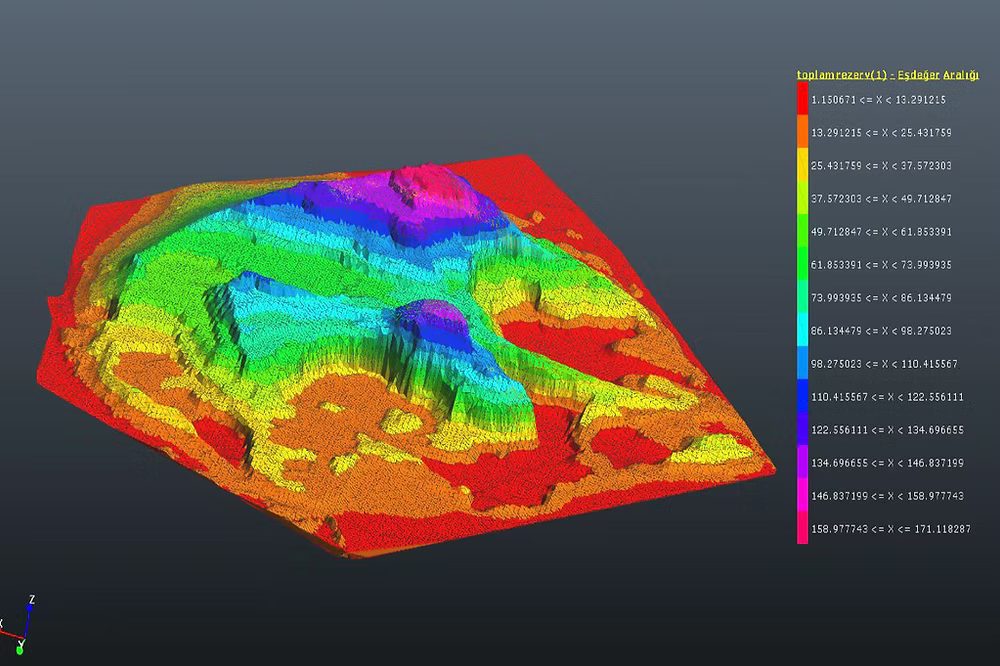Pick the color swatch for range starting 73.993935

click(802, 298)
